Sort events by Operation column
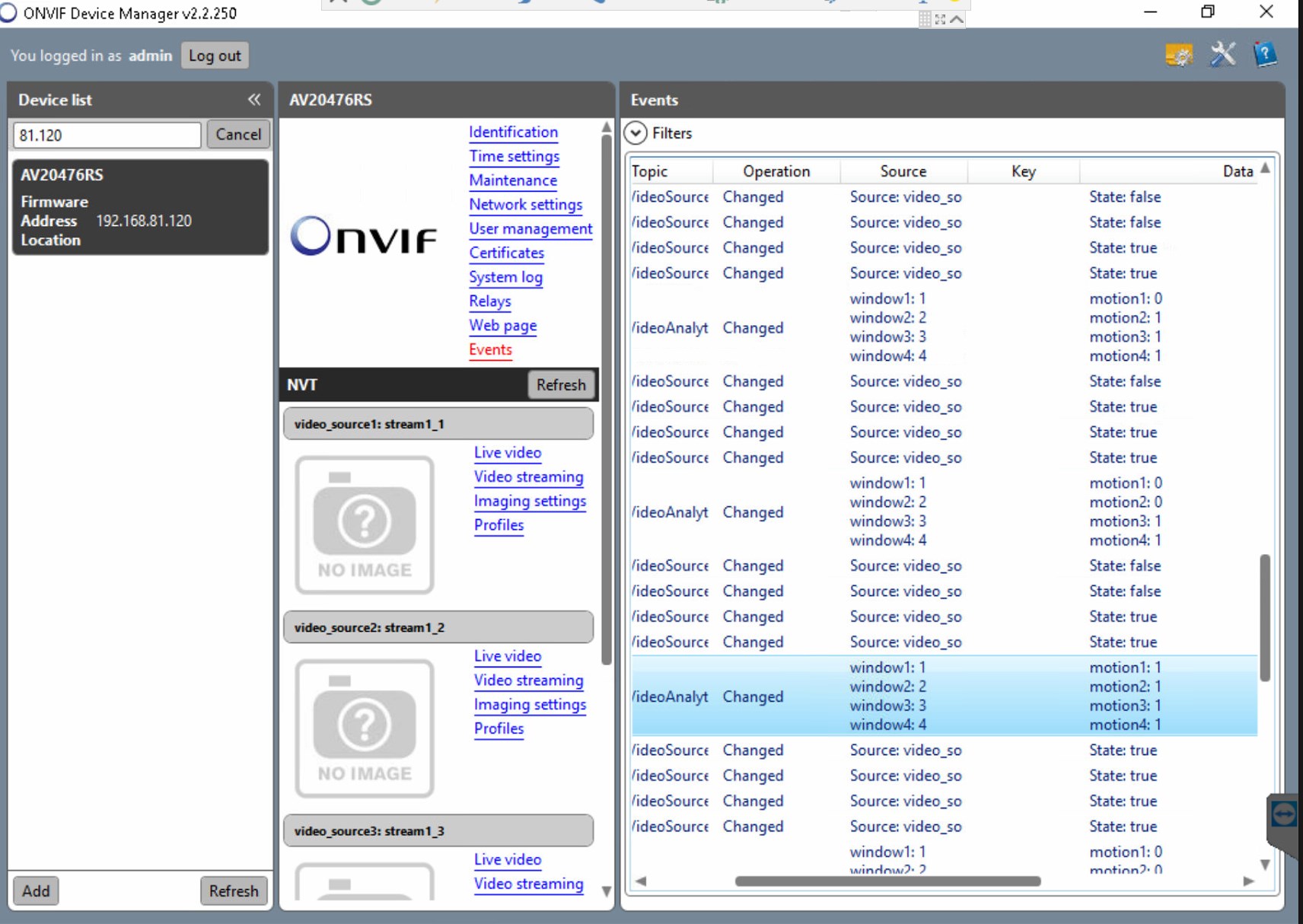Image resolution: width=1303 pixels, height=924 pixels. tap(776, 171)
